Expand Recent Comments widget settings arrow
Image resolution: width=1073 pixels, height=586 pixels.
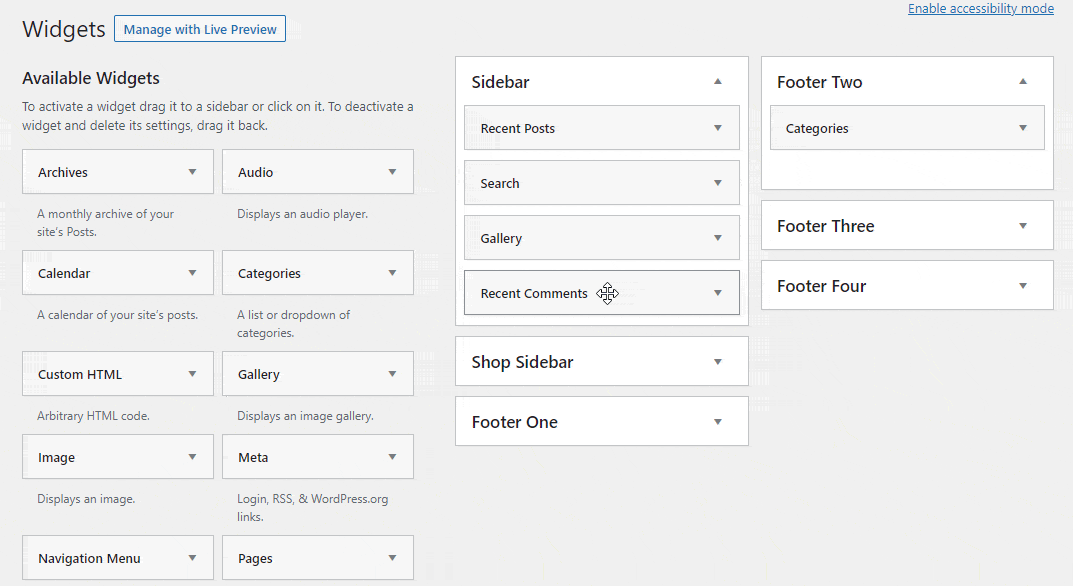(718, 293)
